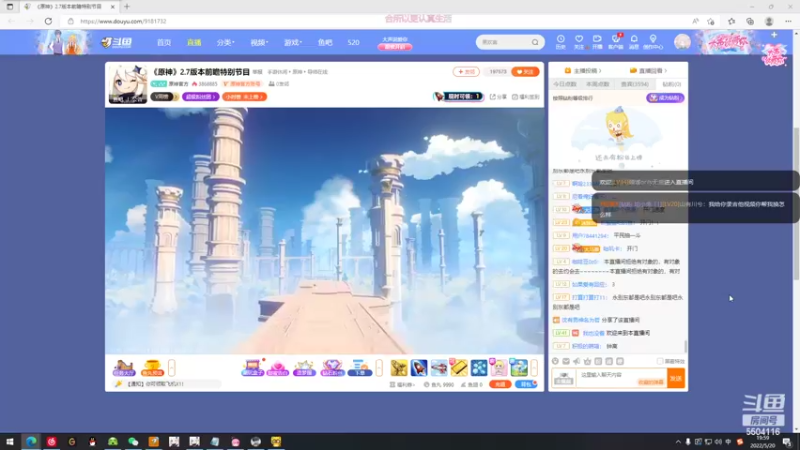Select the blonde character gift

(498, 367)
